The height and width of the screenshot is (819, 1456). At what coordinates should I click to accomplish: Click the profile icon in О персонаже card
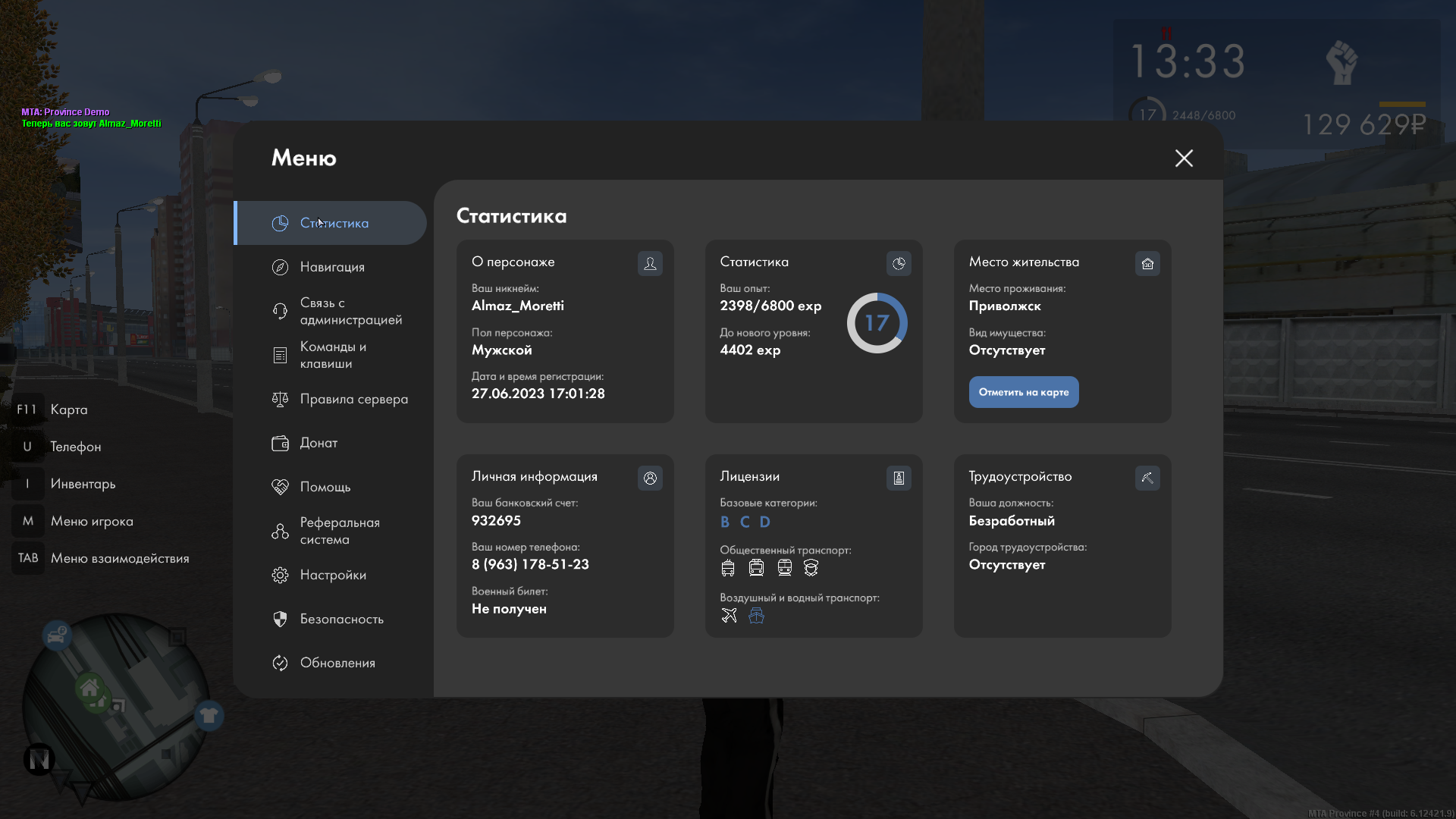[x=650, y=263]
